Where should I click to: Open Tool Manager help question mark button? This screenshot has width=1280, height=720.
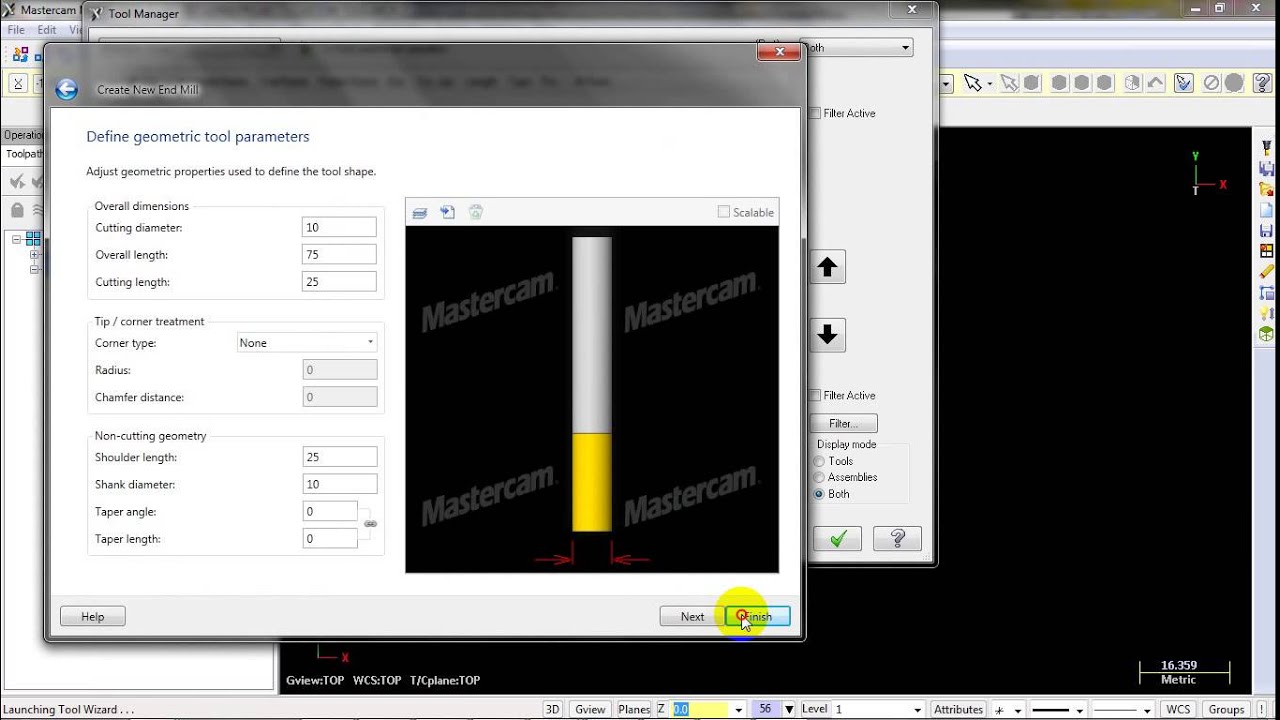tap(897, 539)
